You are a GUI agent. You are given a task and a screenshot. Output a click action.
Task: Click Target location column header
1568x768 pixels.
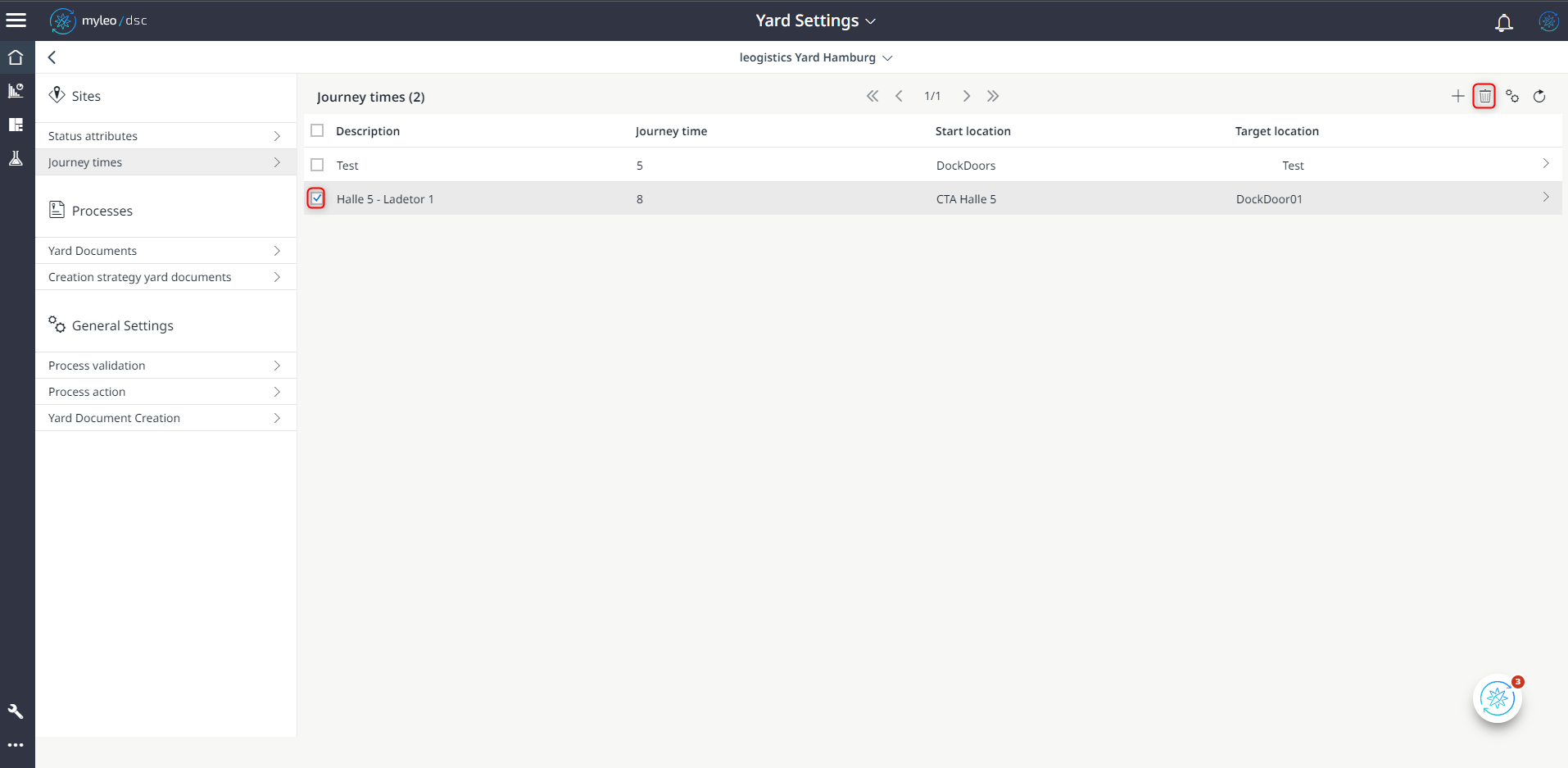(1277, 131)
